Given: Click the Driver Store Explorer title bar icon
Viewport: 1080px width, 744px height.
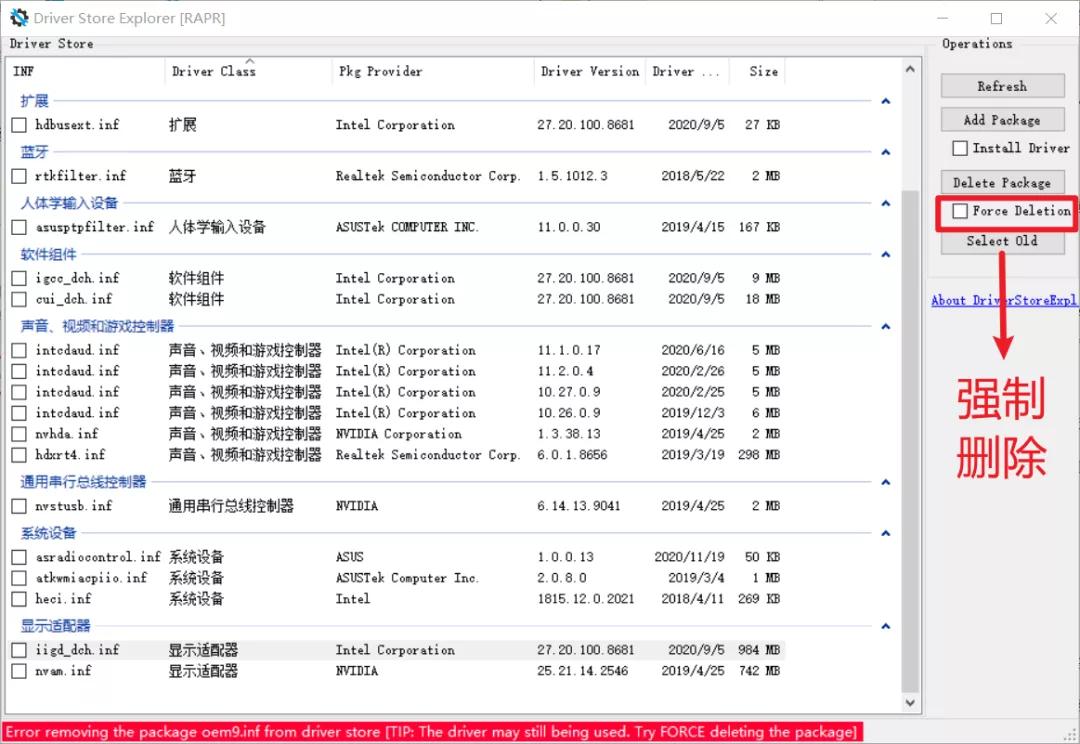Looking at the screenshot, I should coord(17,17).
